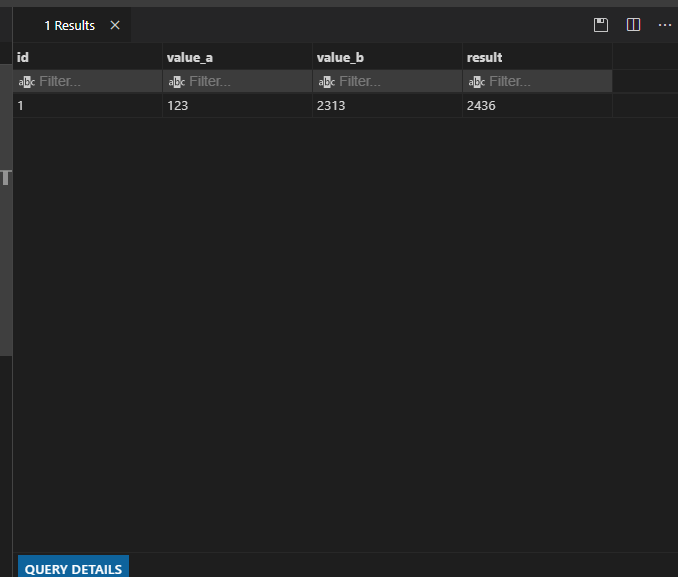
Task: Select the cell with value 2313
Action: [387, 106]
